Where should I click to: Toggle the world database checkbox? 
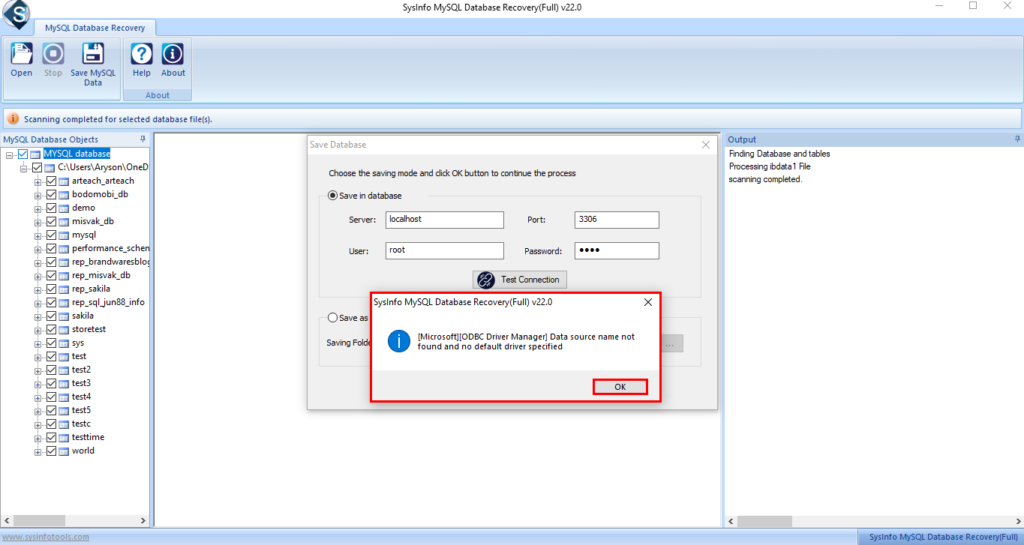[x=52, y=451]
